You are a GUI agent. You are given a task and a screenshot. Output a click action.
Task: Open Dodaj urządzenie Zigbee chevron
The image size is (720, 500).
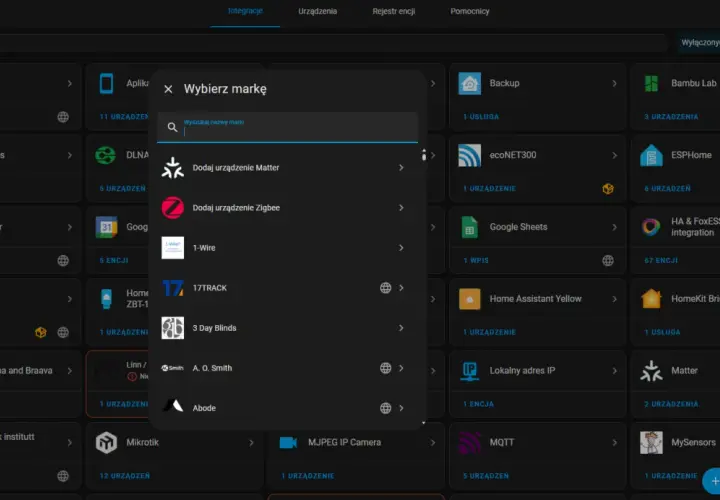(401, 208)
